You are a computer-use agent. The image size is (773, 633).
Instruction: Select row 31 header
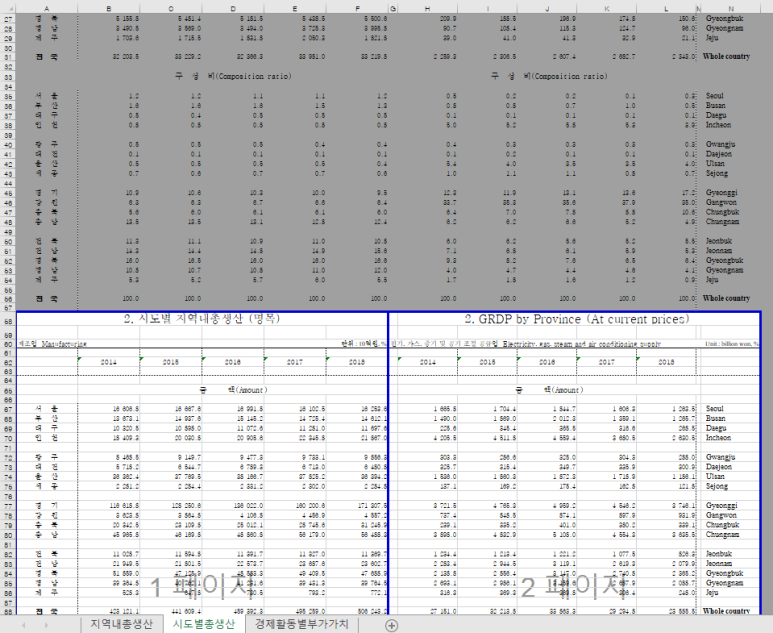pyautogui.click(x=8, y=57)
